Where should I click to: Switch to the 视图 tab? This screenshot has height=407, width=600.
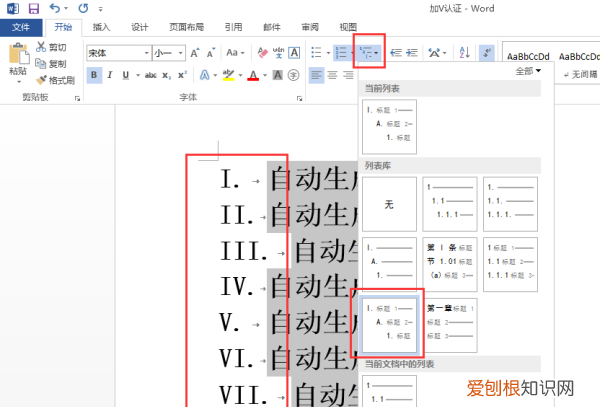348,27
